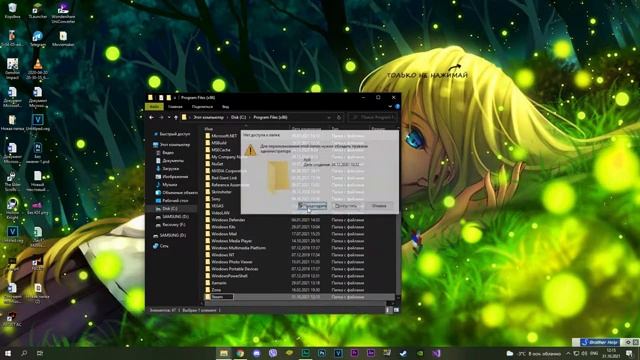Select Disk (C:) in navigation pane
Image resolution: width=640 pixels, height=360 pixels.
click(167, 209)
